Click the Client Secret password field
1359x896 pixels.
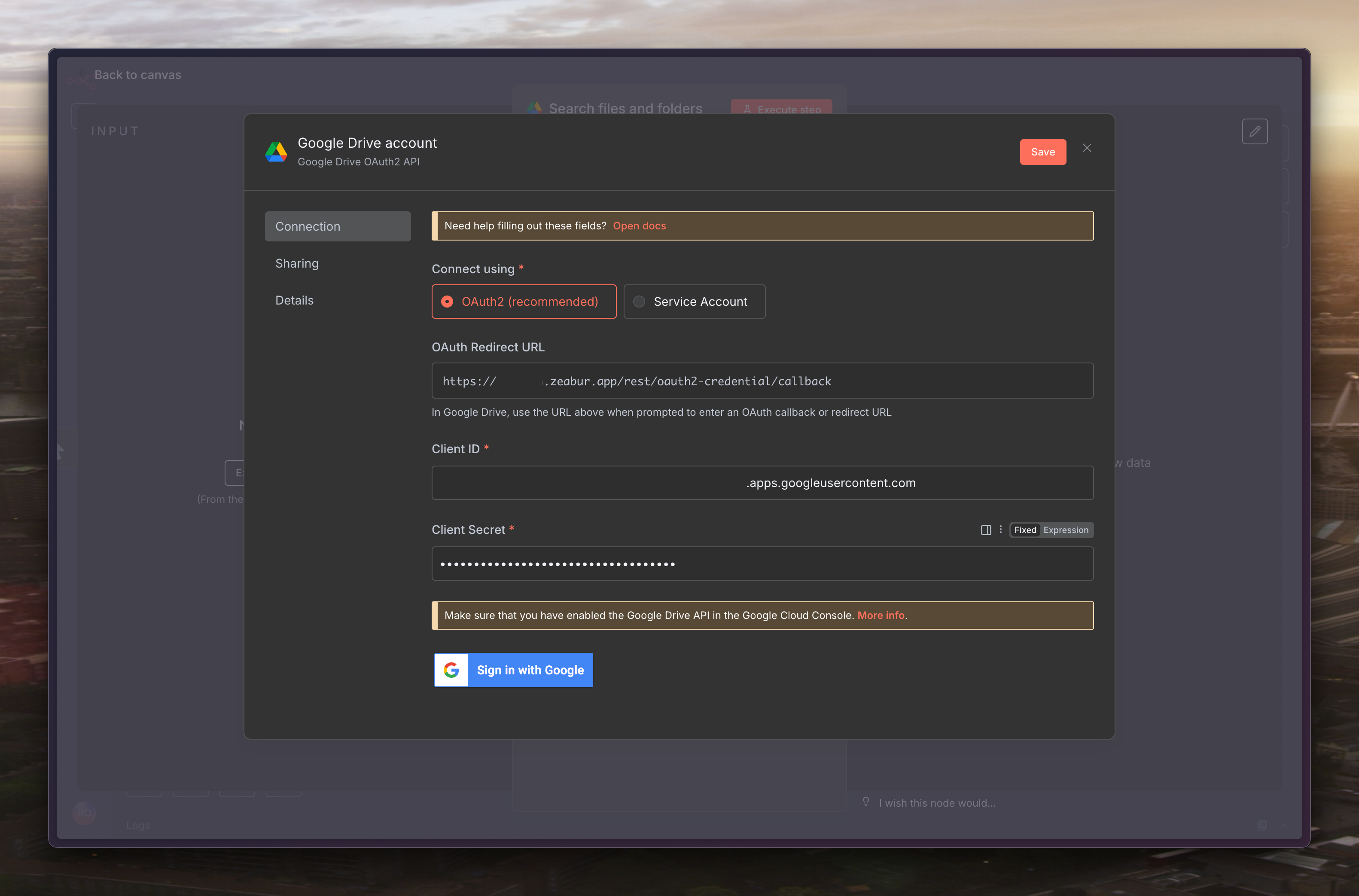tap(762, 564)
